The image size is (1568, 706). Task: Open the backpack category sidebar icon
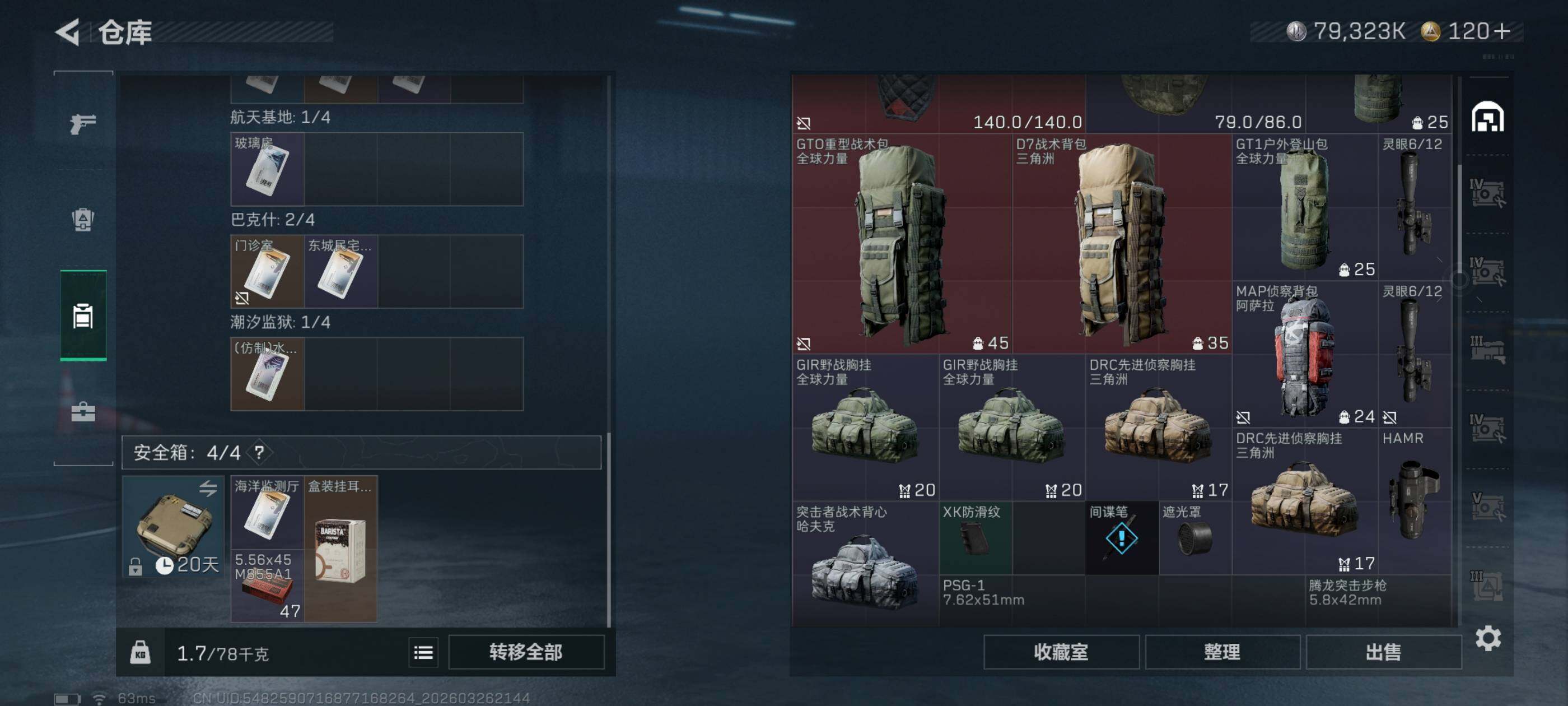pyautogui.click(x=83, y=219)
